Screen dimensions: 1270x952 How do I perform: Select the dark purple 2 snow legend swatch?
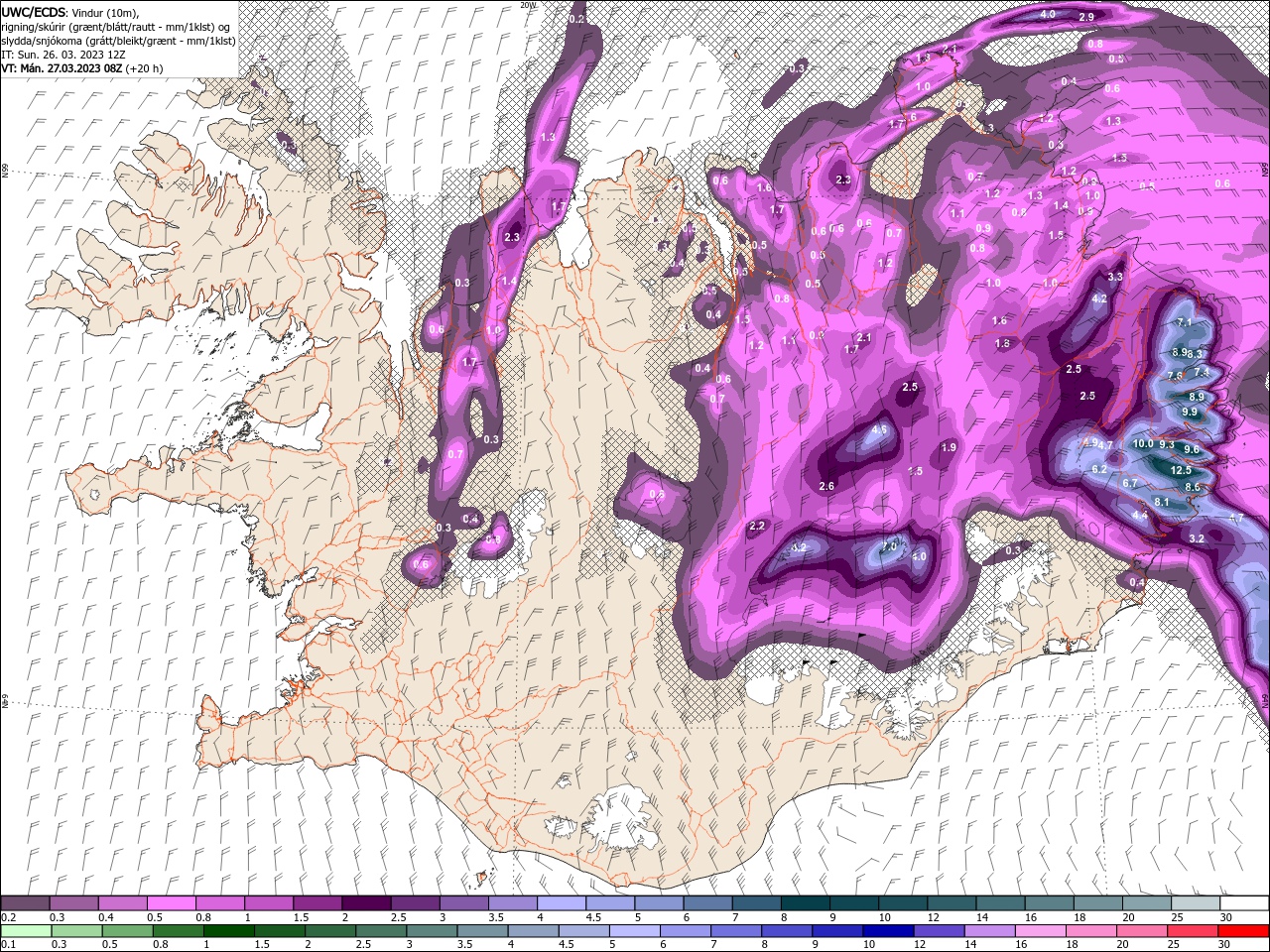point(365,903)
